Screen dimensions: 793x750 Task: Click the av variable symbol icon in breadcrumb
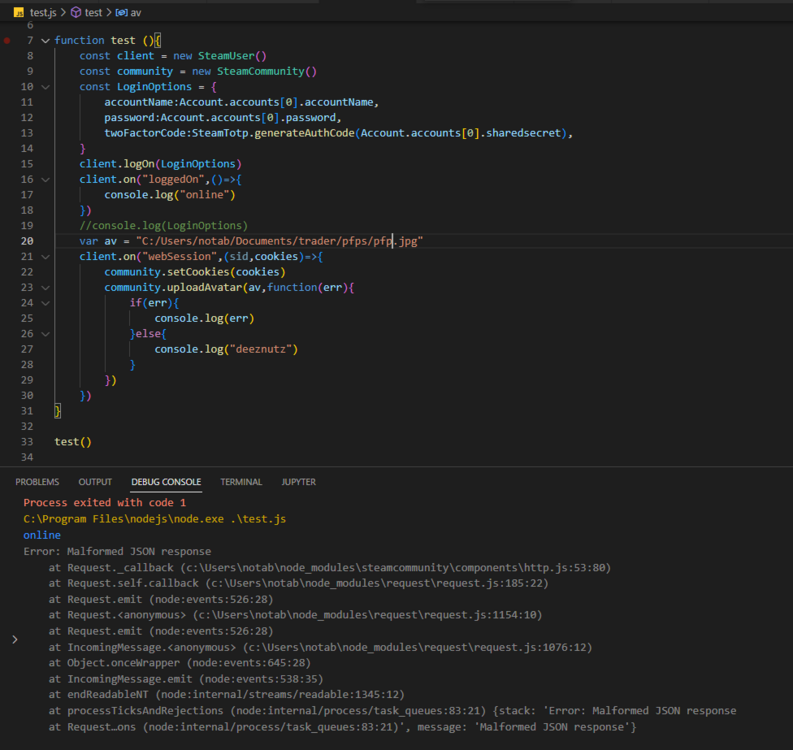[x=121, y=12]
